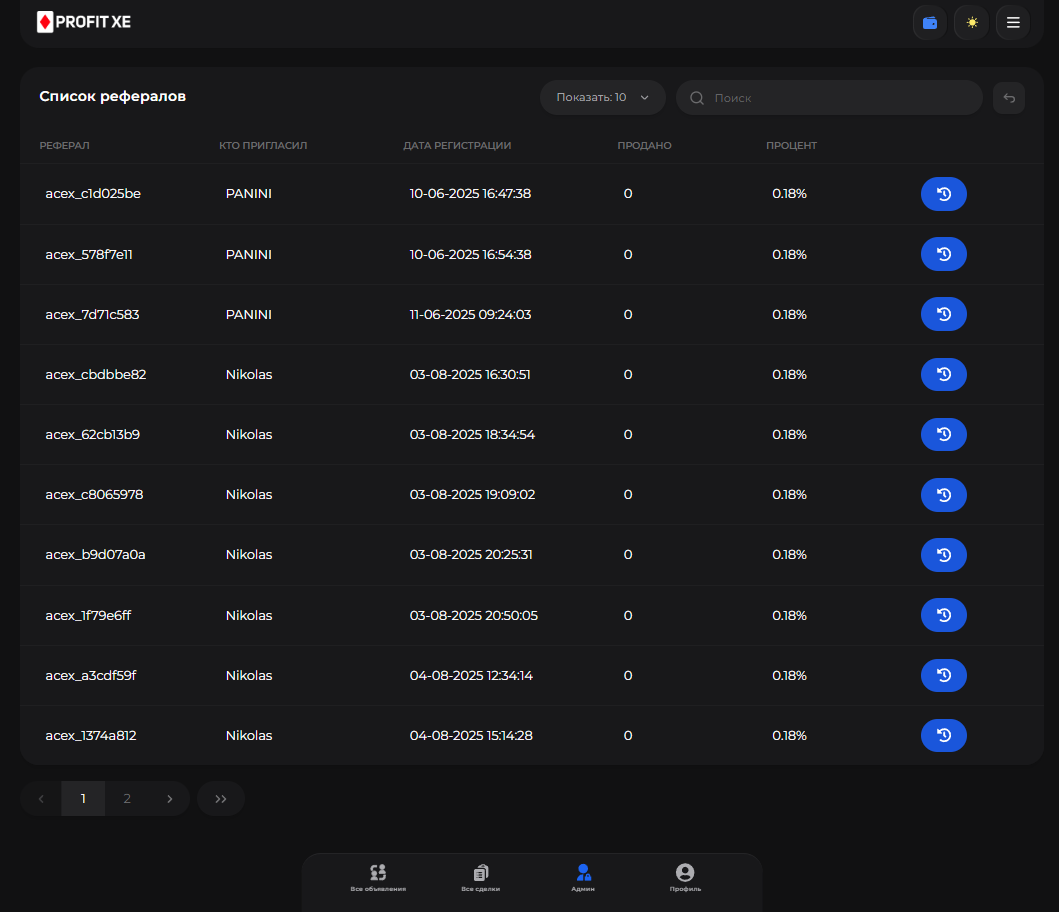Open the wallet icon in header
Image resolution: width=1059 pixels, height=912 pixels.
click(929, 23)
